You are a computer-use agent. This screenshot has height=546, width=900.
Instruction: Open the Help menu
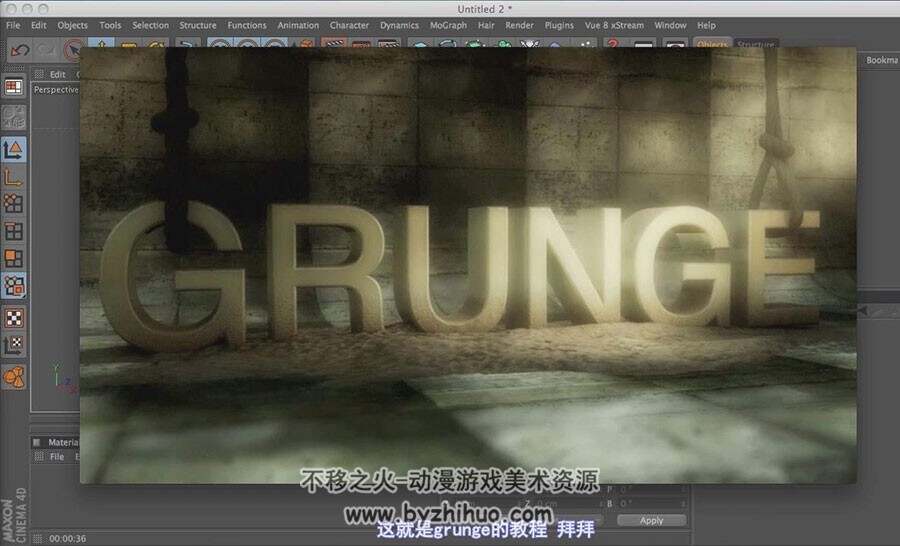pyautogui.click(x=706, y=25)
